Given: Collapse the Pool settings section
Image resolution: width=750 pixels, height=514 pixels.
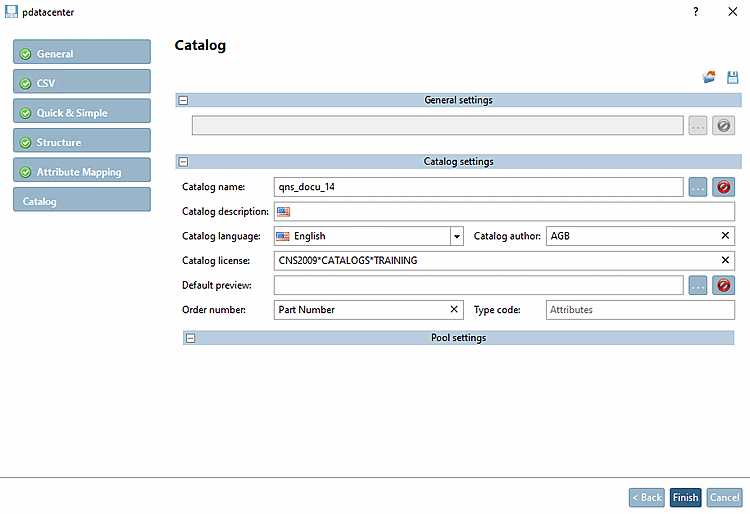Looking at the screenshot, I should [190, 338].
